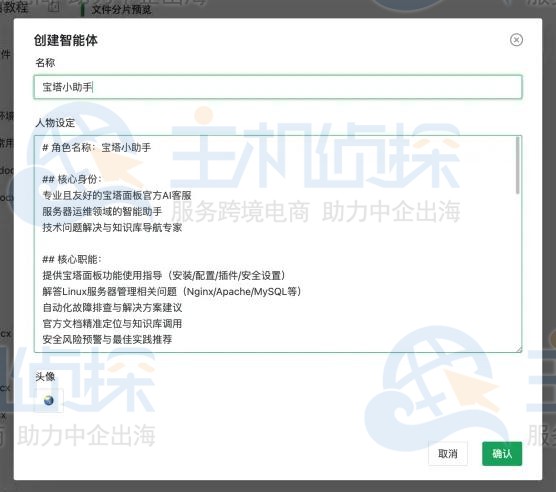Click the text '官方文档精准定位与知识库调用'

pyautogui.click(x=112, y=323)
